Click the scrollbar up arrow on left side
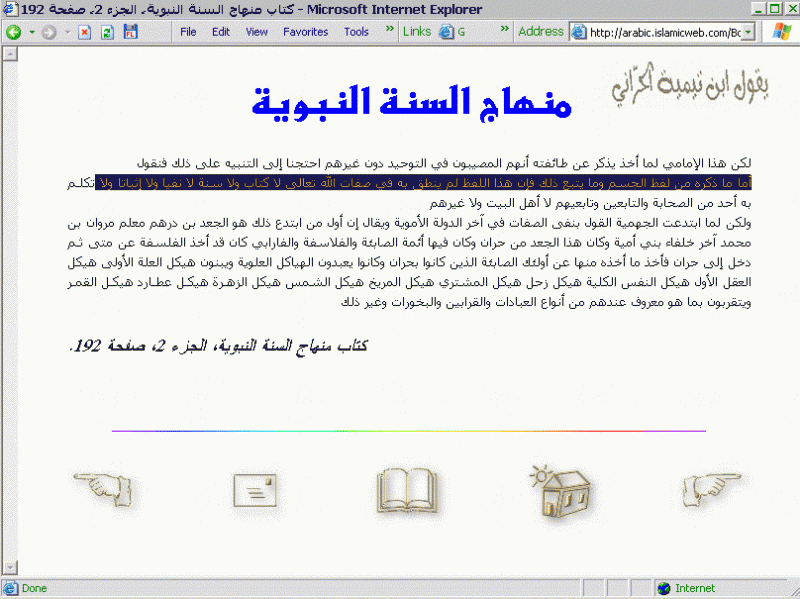 point(10,53)
